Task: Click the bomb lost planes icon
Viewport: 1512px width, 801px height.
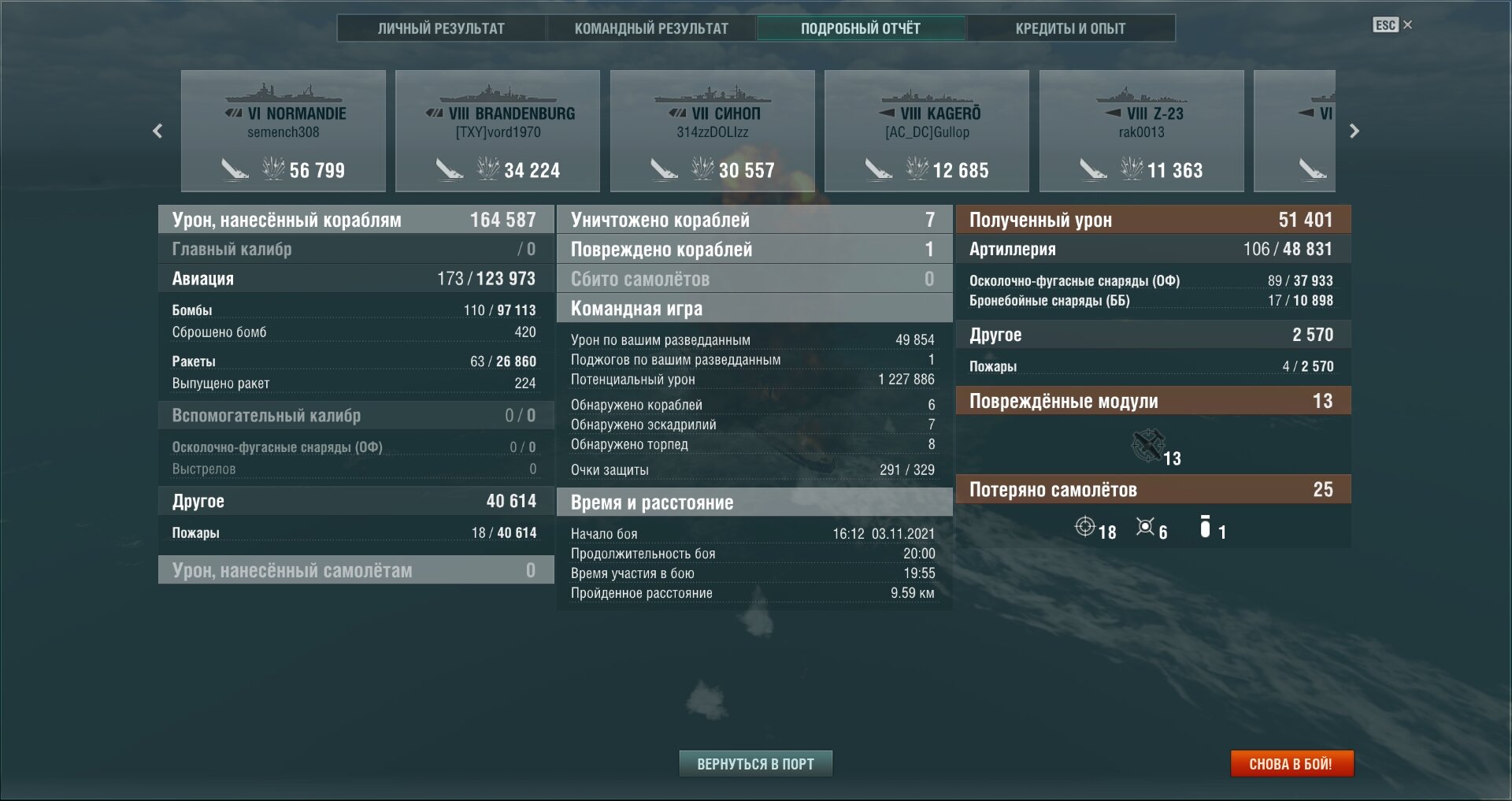Action: (1205, 526)
